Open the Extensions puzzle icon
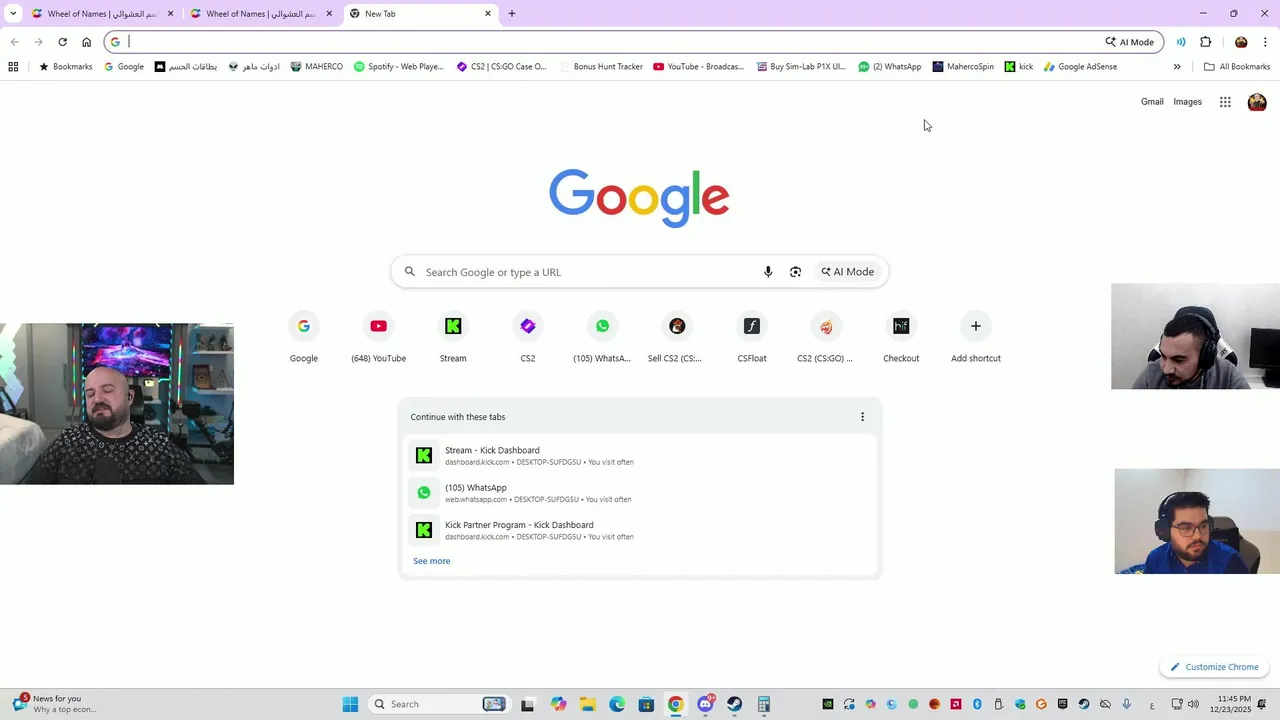This screenshot has width=1280, height=720. [x=1205, y=42]
